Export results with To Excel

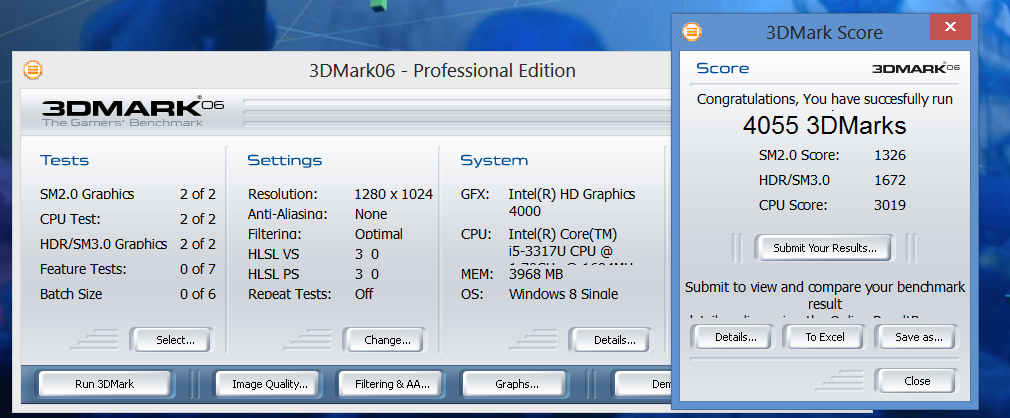825,337
